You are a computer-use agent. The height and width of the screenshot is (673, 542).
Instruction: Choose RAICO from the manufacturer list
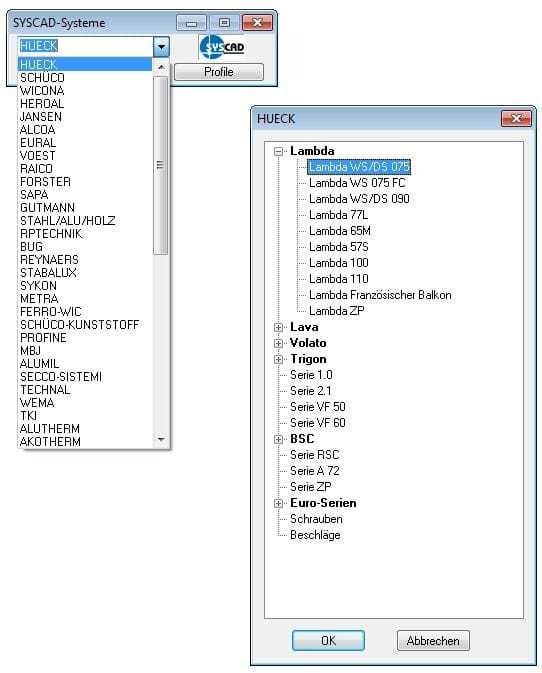click(36, 169)
